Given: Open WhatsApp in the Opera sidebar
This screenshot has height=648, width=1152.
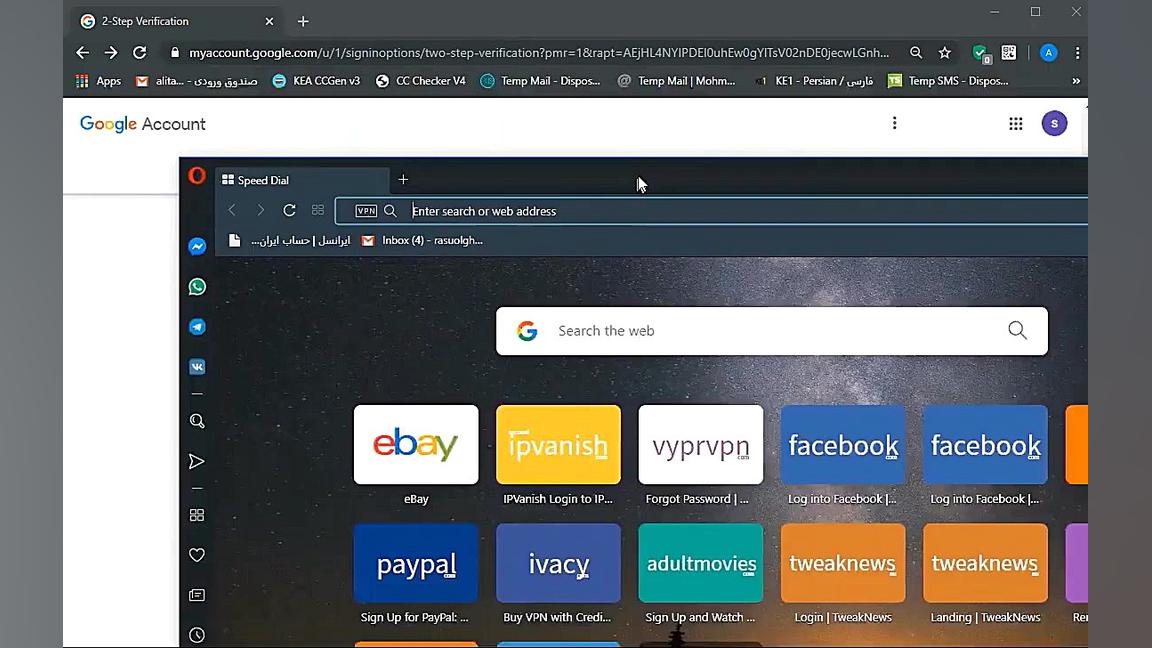Looking at the screenshot, I should tap(197, 287).
